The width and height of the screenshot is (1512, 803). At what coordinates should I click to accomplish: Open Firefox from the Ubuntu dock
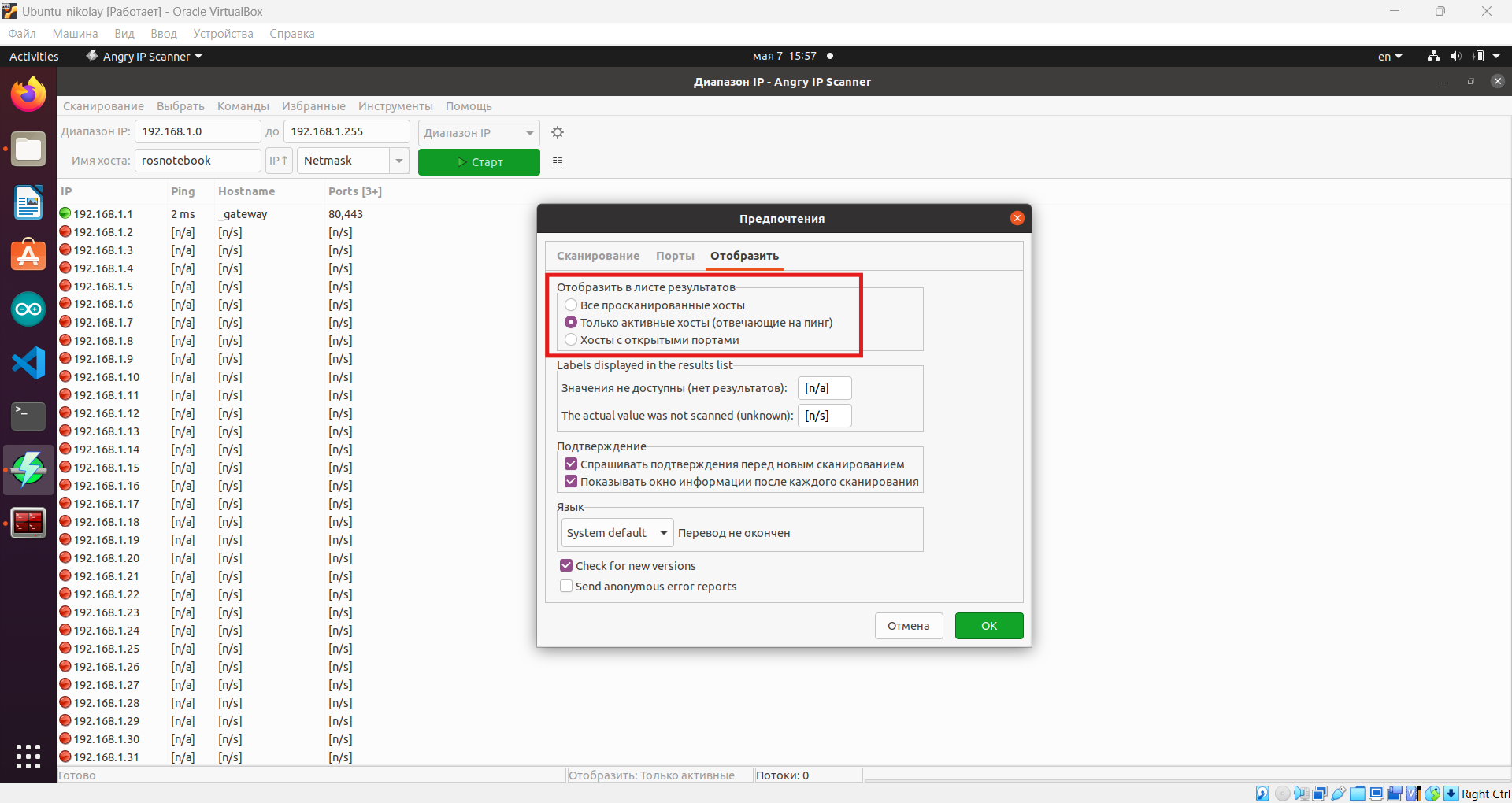click(x=28, y=95)
